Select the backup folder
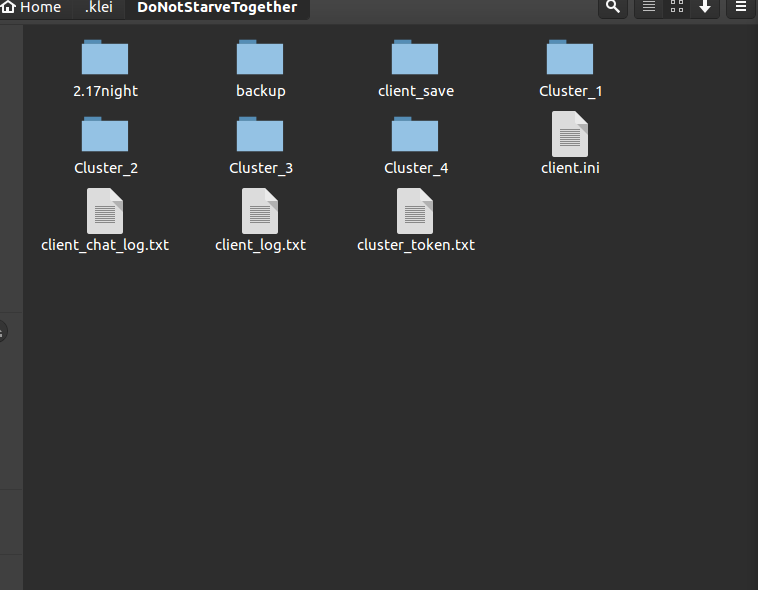758x590 pixels. pos(260,59)
